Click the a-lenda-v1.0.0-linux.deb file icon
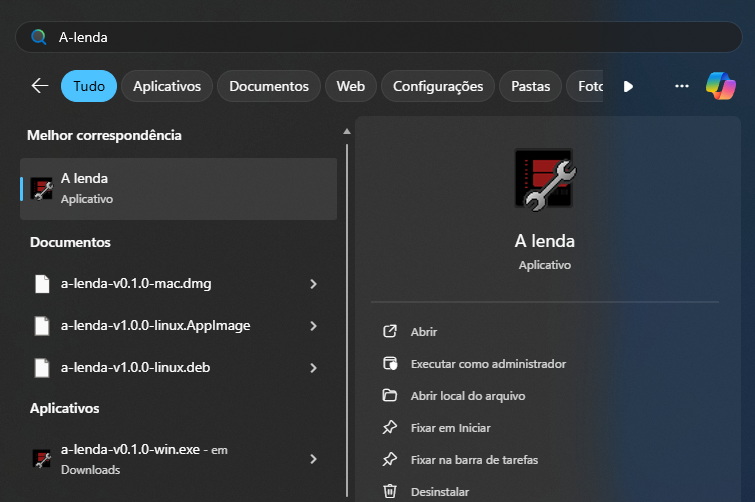This screenshot has width=755, height=502. pos(42,368)
